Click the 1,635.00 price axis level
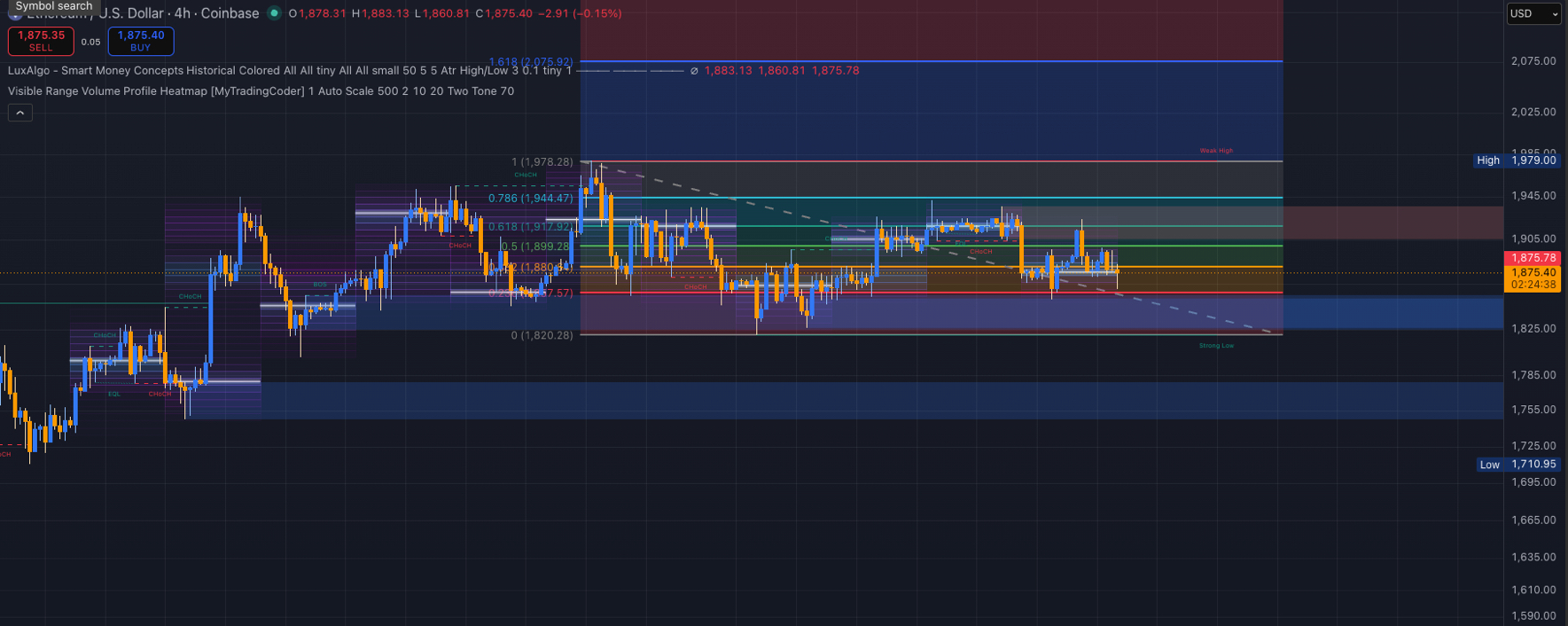 tap(1533, 558)
